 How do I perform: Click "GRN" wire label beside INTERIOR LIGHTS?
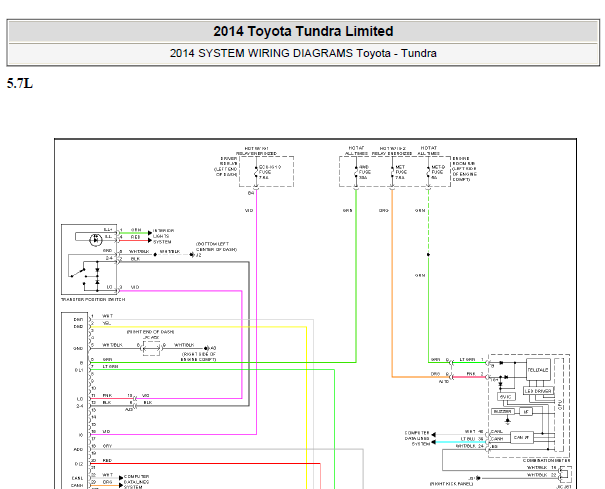(x=136, y=230)
